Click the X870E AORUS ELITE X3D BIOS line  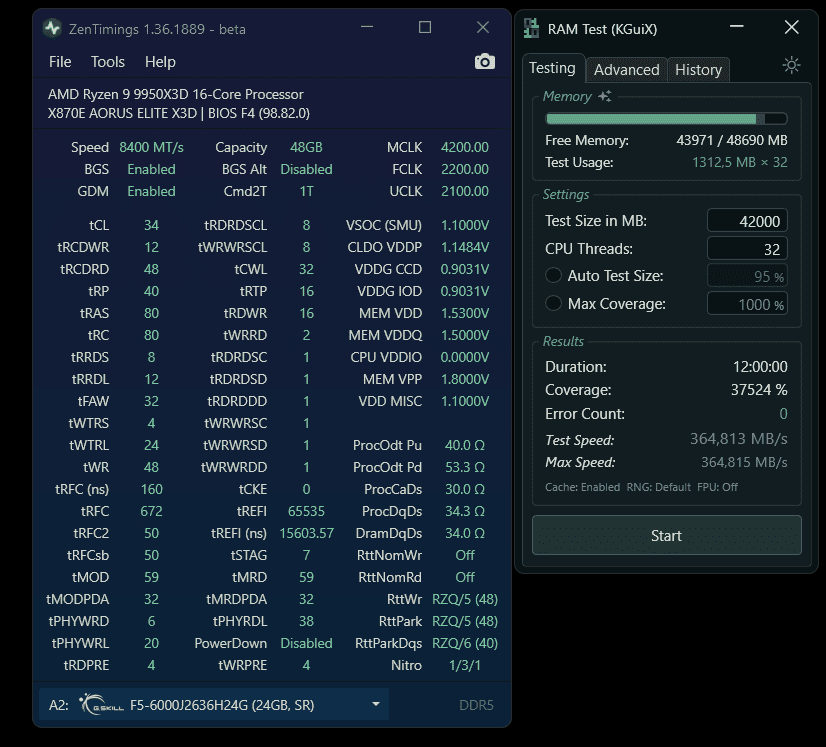click(179, 113)
